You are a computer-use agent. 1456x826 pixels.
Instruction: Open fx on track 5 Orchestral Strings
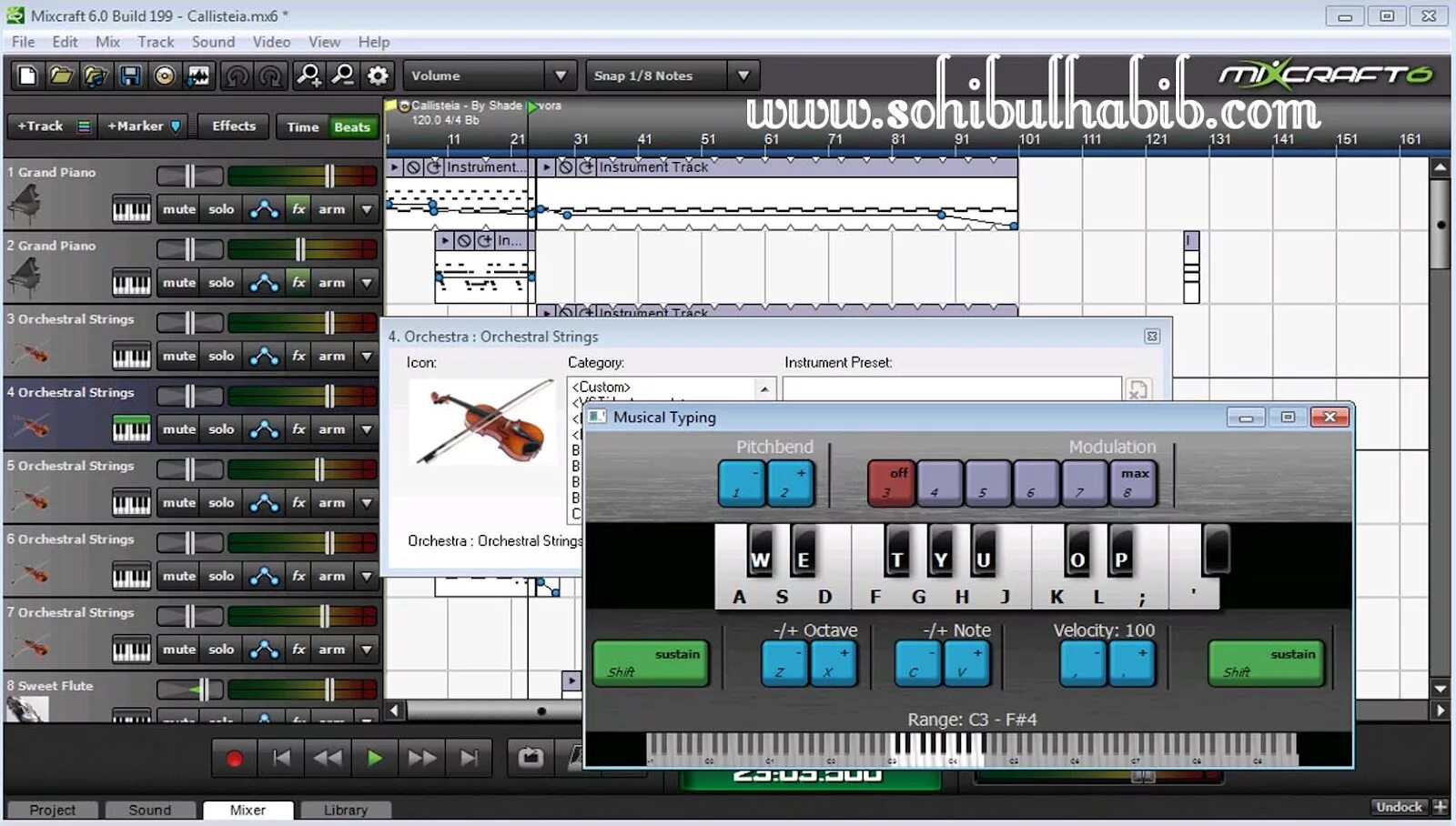pyautogui.click(x=298, y=503)
